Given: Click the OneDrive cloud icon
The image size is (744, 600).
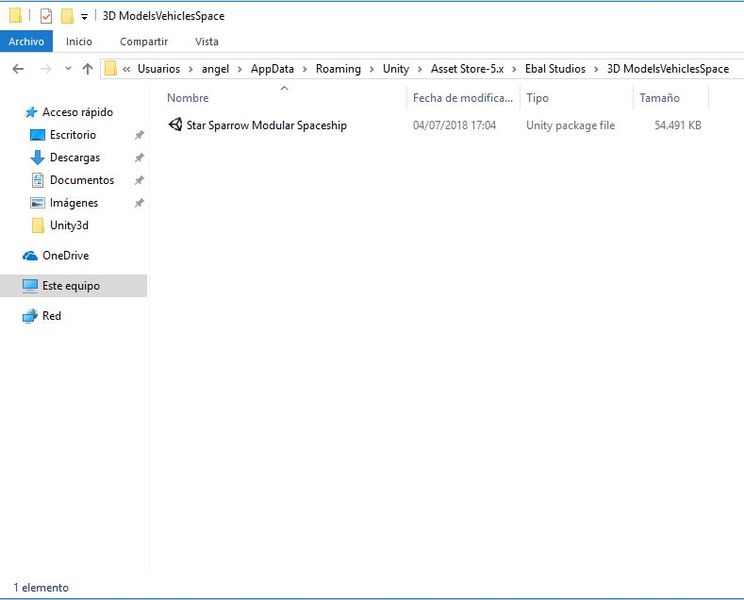Looking at the screenshot, I should 30,256.
